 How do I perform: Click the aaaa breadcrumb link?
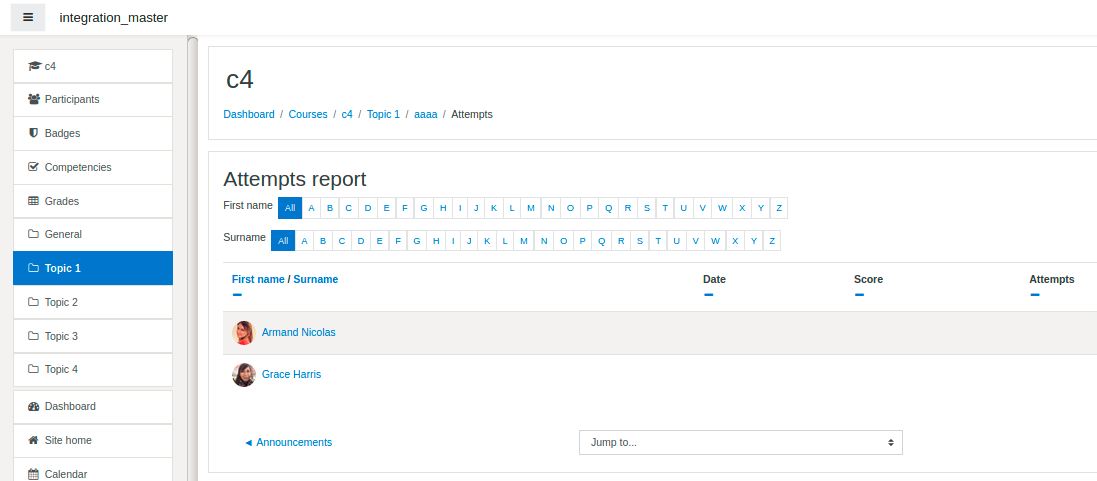click(425, 114)
